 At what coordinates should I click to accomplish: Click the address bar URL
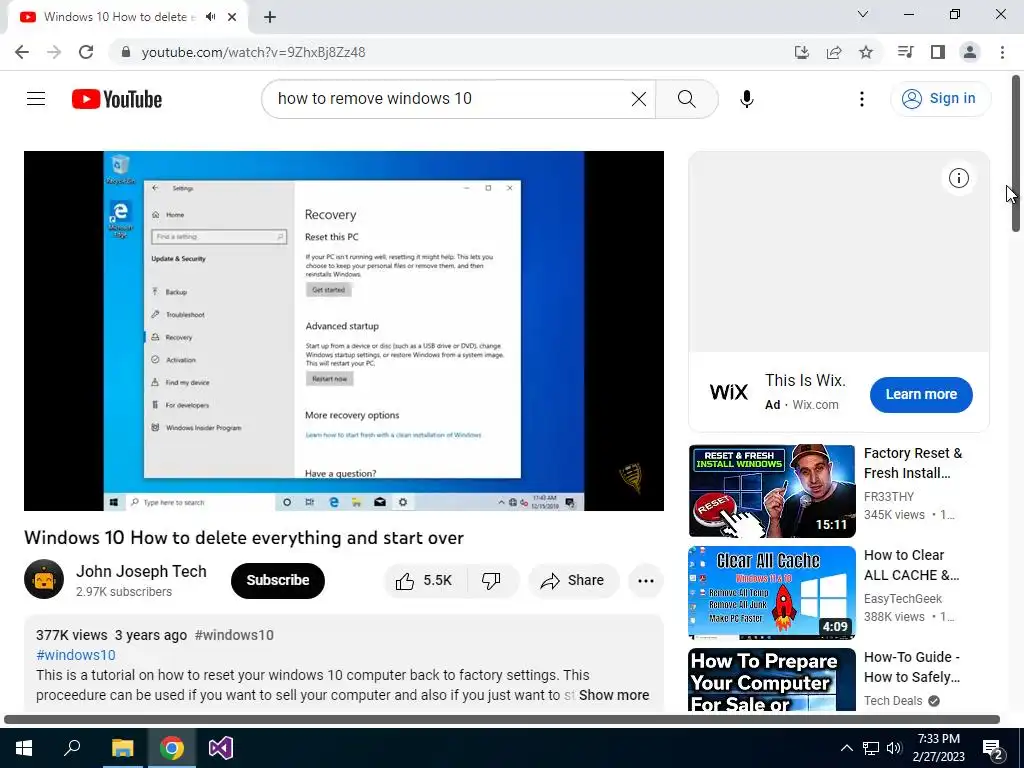pos(253,52)
